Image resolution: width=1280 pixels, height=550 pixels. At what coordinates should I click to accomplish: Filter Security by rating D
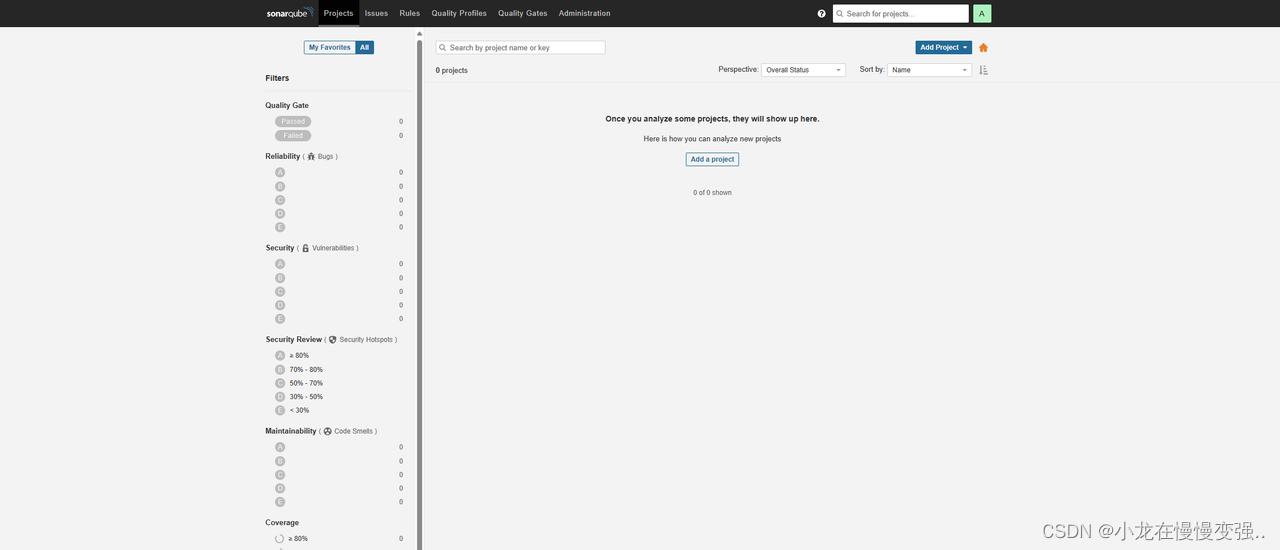point(280,305)
